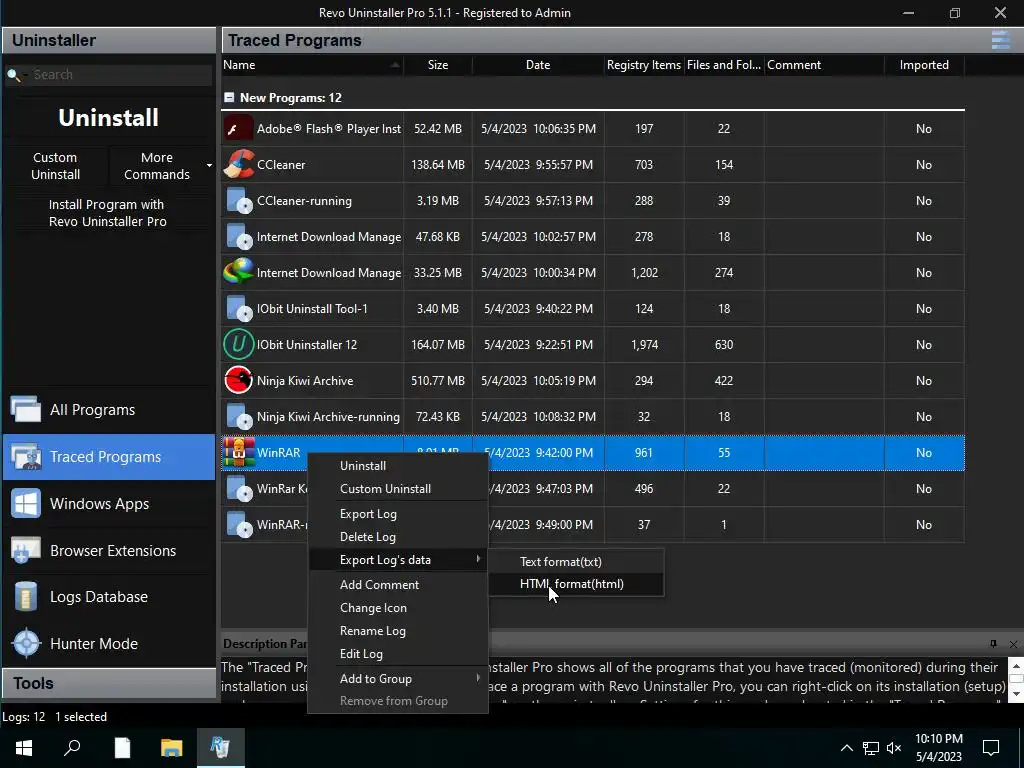Click the WinRAR books icon in selected row
1024x768 pixels.
point(238,453)
